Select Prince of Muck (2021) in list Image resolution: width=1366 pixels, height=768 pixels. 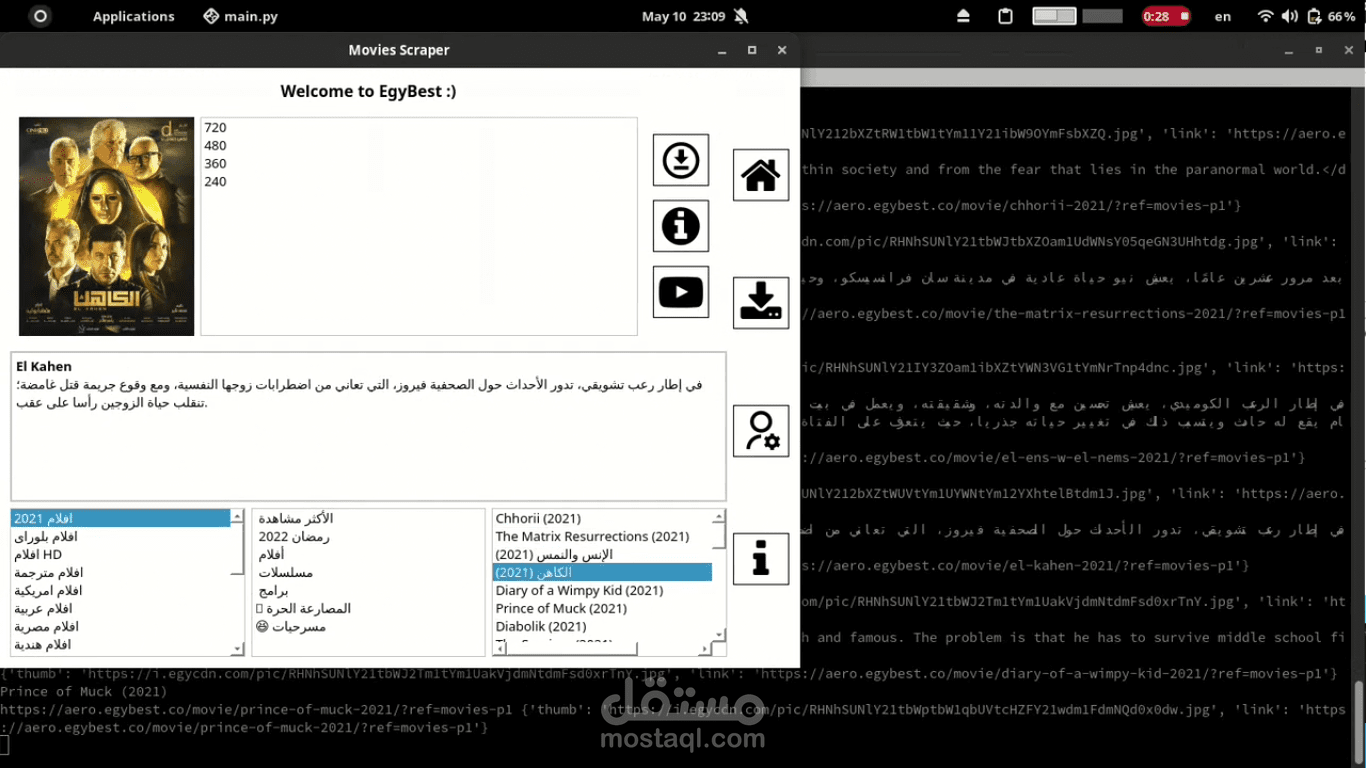click(603, 608)
